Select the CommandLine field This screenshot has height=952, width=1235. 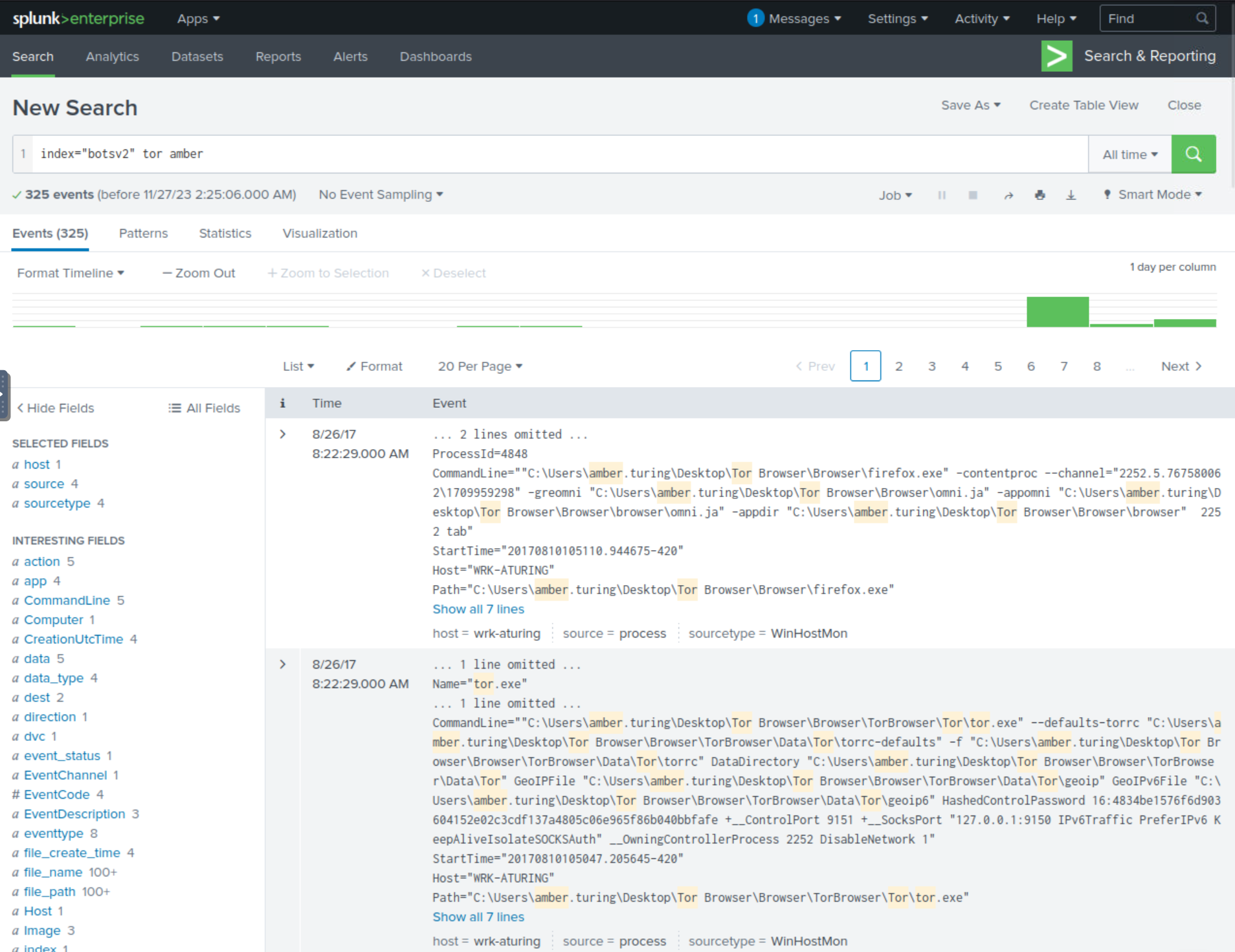coord(67,601)
